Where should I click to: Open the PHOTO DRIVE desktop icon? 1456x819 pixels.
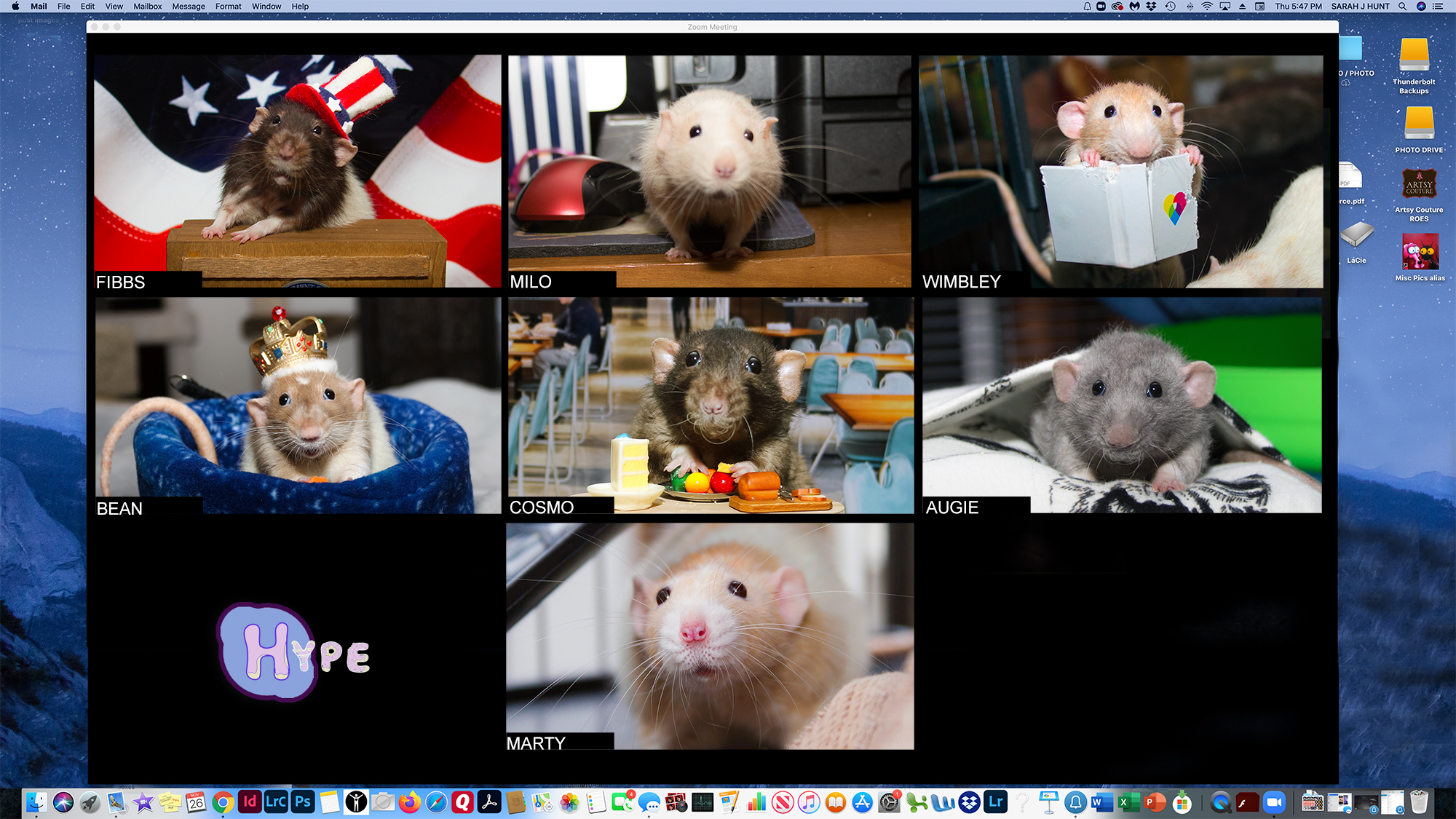click(x=1419, y=125)
